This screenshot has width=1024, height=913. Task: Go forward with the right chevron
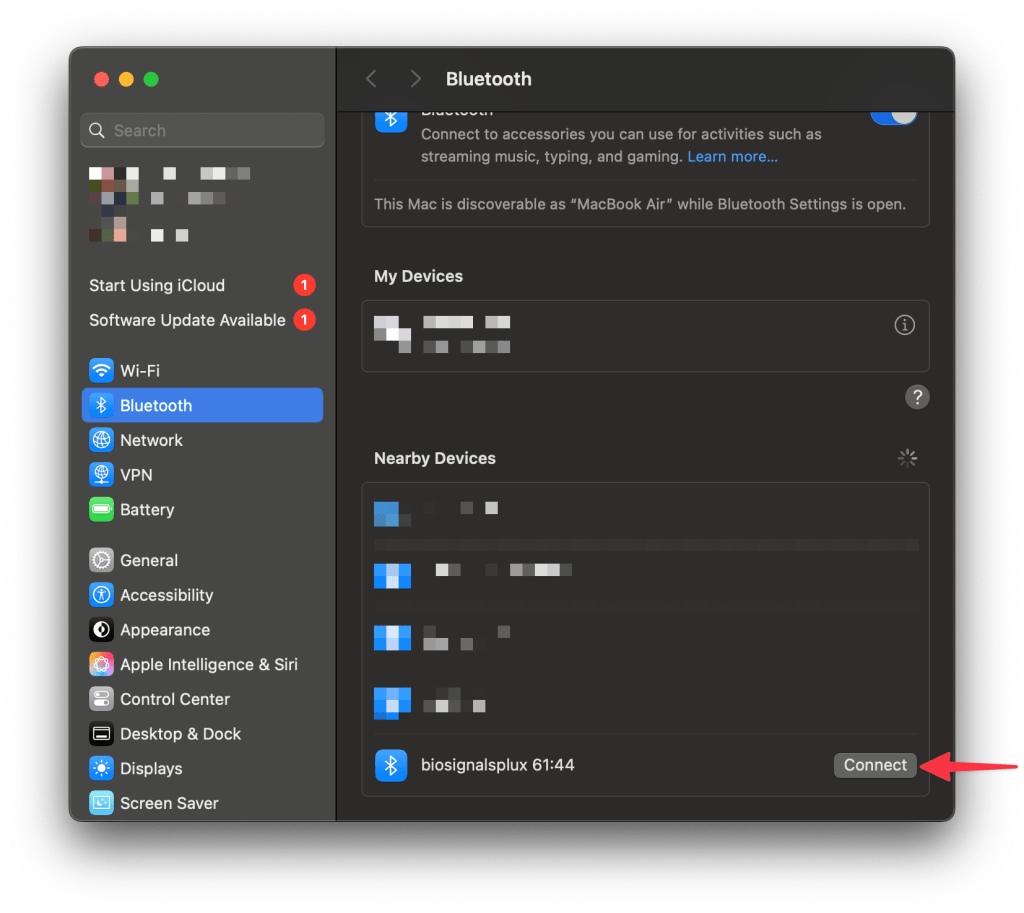pos(415,79)
